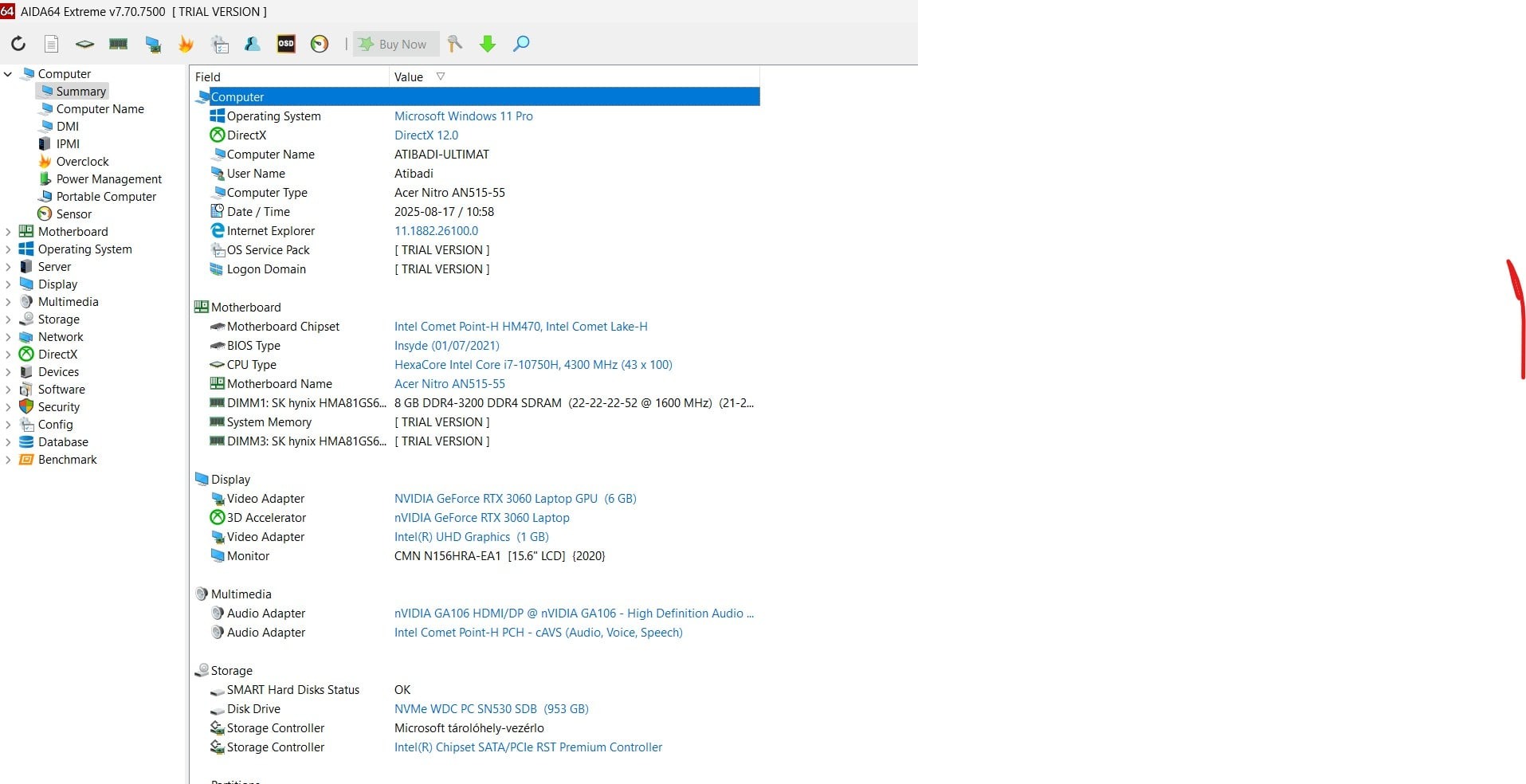Click the Overclock flame icon in the tree

tap(45, 162)
